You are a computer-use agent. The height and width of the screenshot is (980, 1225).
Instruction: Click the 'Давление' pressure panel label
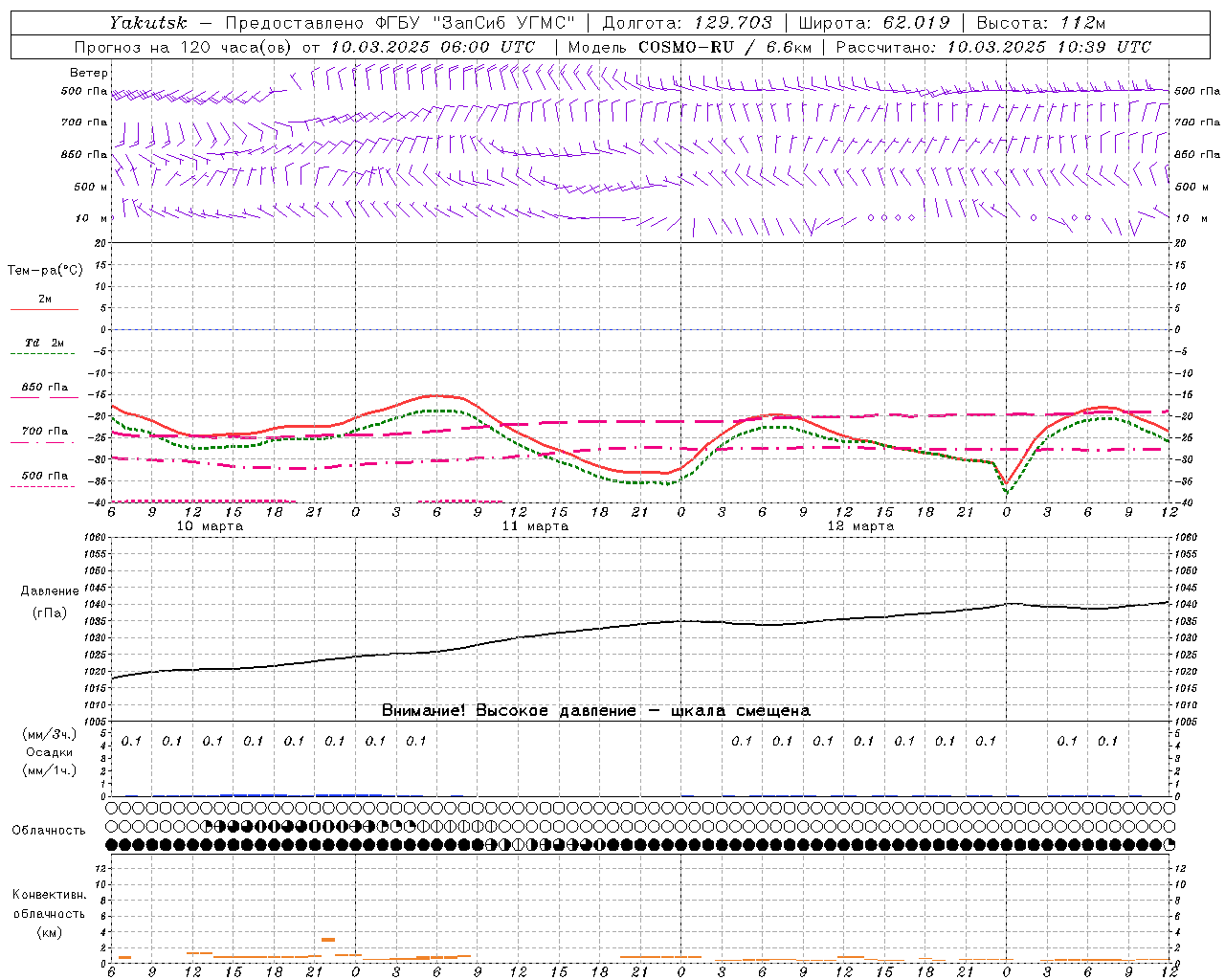50,591
